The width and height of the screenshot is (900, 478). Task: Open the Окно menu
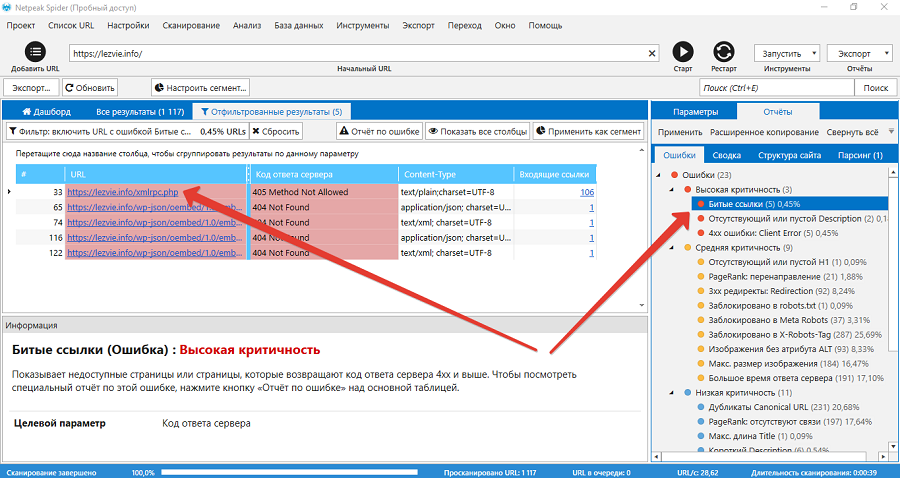click(505, 25)
